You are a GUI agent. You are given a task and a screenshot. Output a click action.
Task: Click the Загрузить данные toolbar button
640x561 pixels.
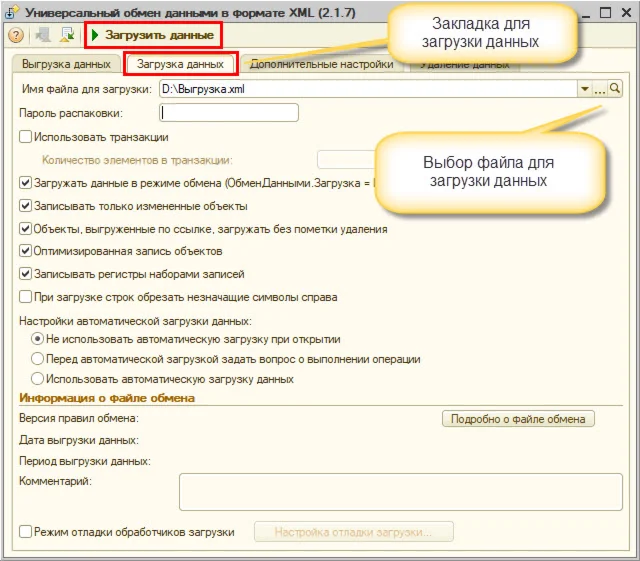pos(153,35)
